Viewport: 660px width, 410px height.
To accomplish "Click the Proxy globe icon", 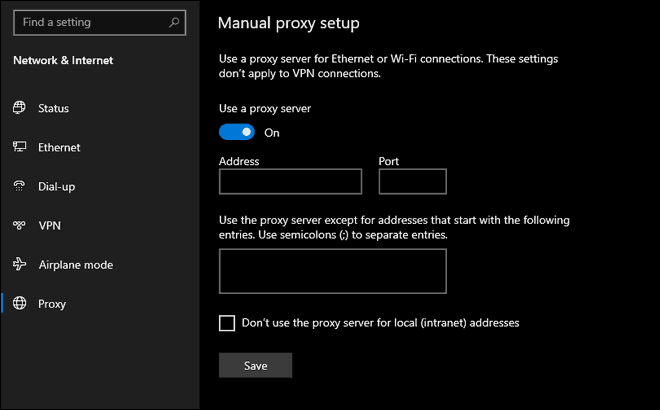I will click(19, 303).
